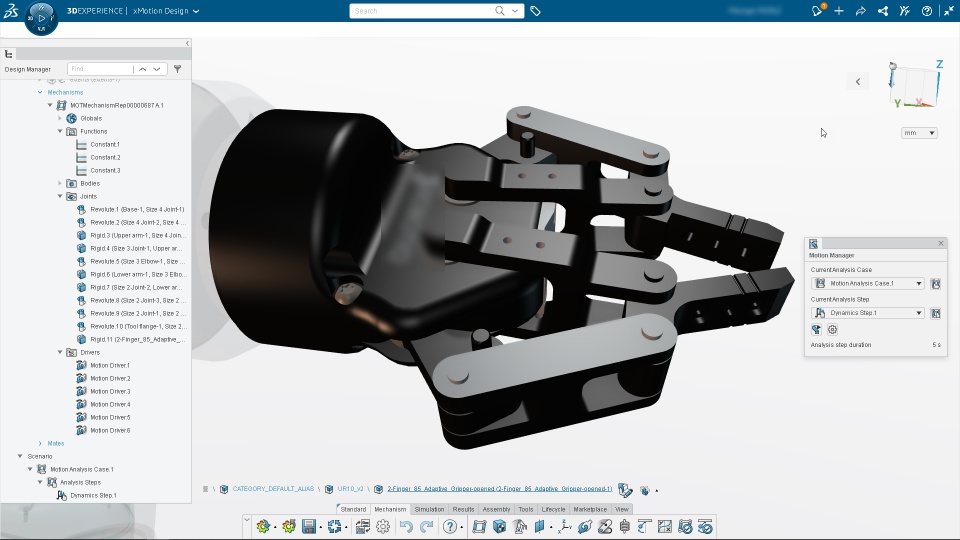Collapse the Functions node
Viewport: 960px width, 540px height.
point(60,131)
